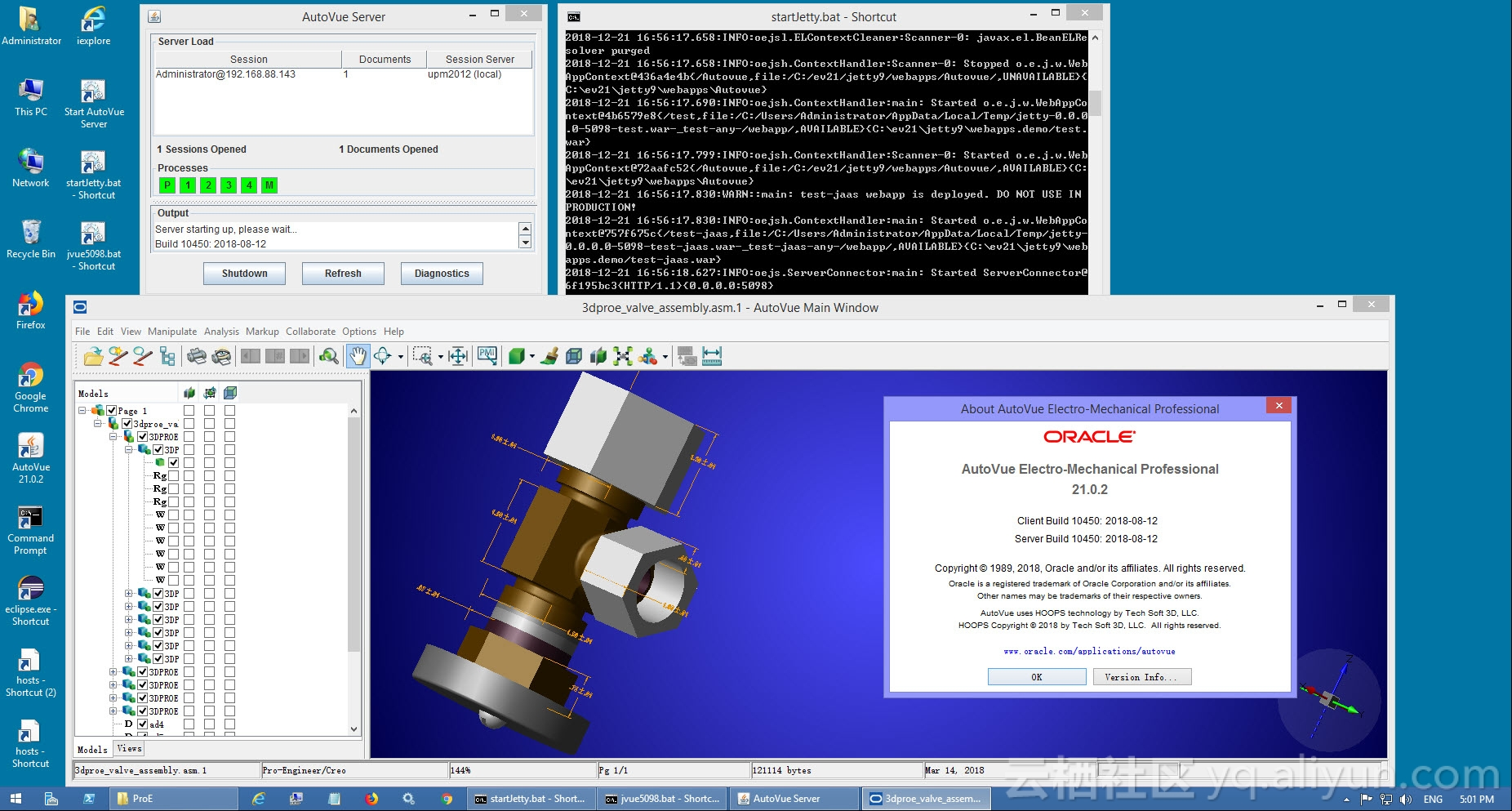
Task: Click the wireframe cube column header icon in Models panel
Action: point(230,393)
